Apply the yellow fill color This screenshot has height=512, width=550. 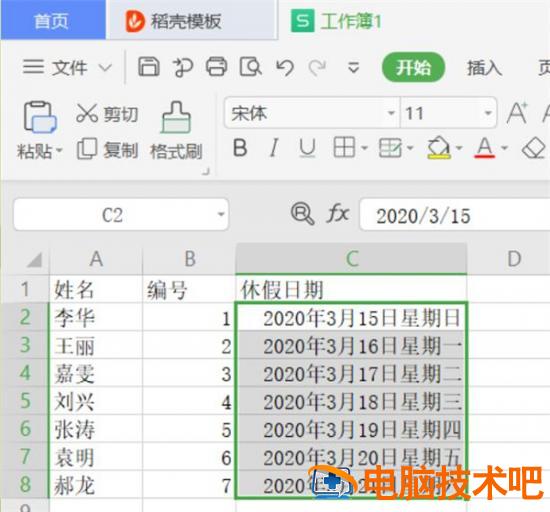439,148
